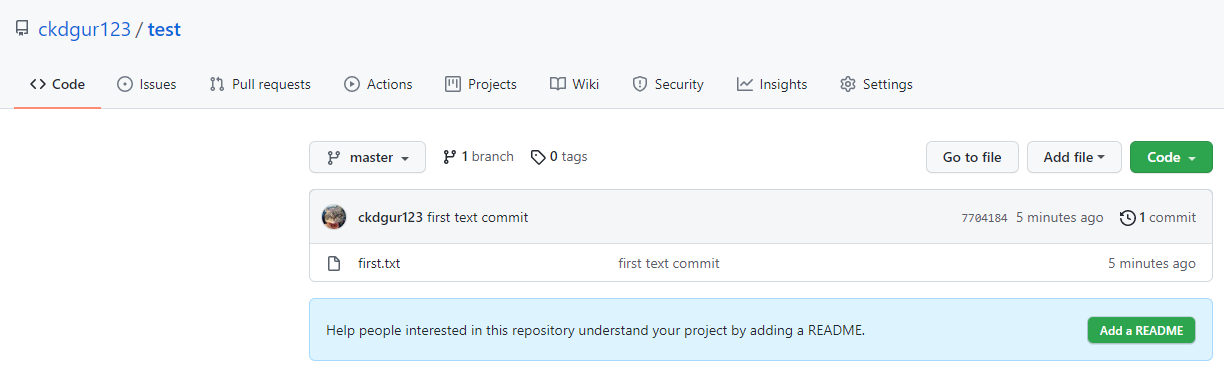Open the Actions tab
Viewport: 1224px width, 379px height.
(x=378, y=84)
